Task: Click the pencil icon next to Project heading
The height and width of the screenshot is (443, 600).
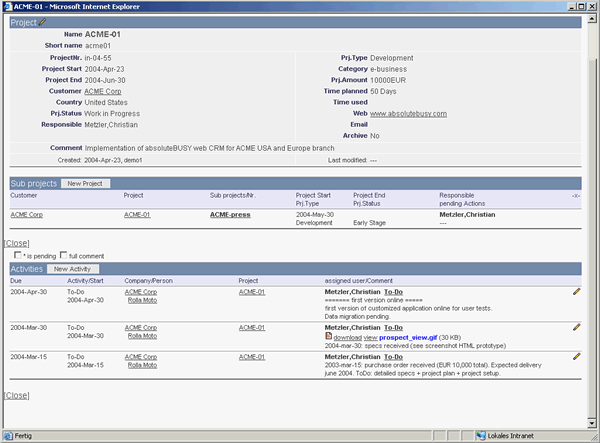Action: pos(43,22)
